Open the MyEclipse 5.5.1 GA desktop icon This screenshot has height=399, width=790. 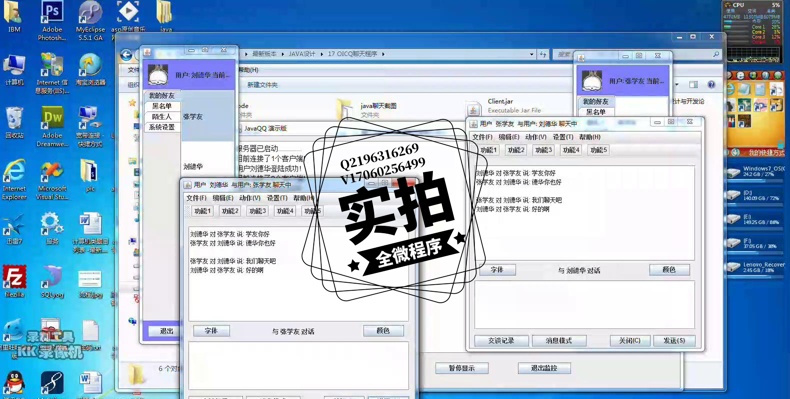tap(90, 20)
